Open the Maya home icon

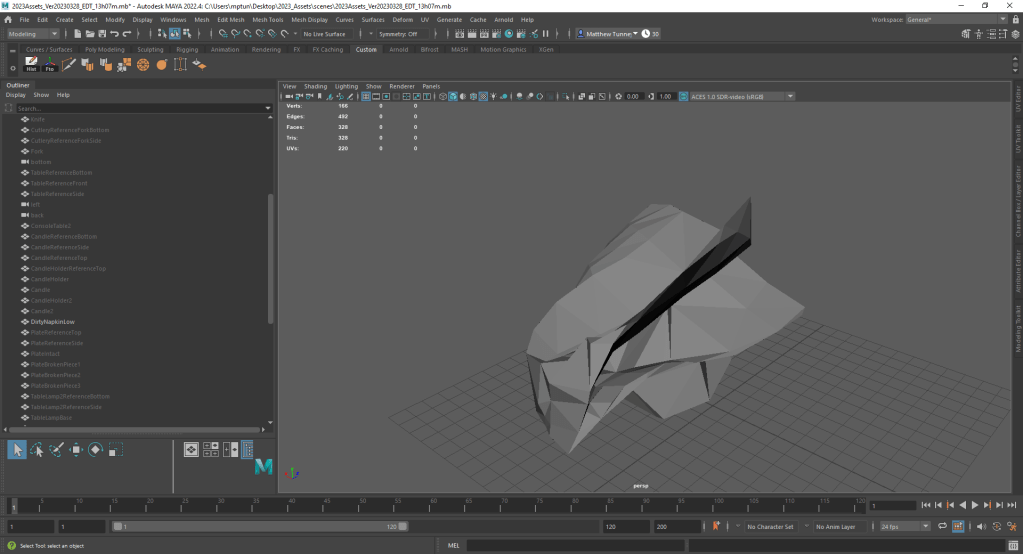[x=8, y=19]
